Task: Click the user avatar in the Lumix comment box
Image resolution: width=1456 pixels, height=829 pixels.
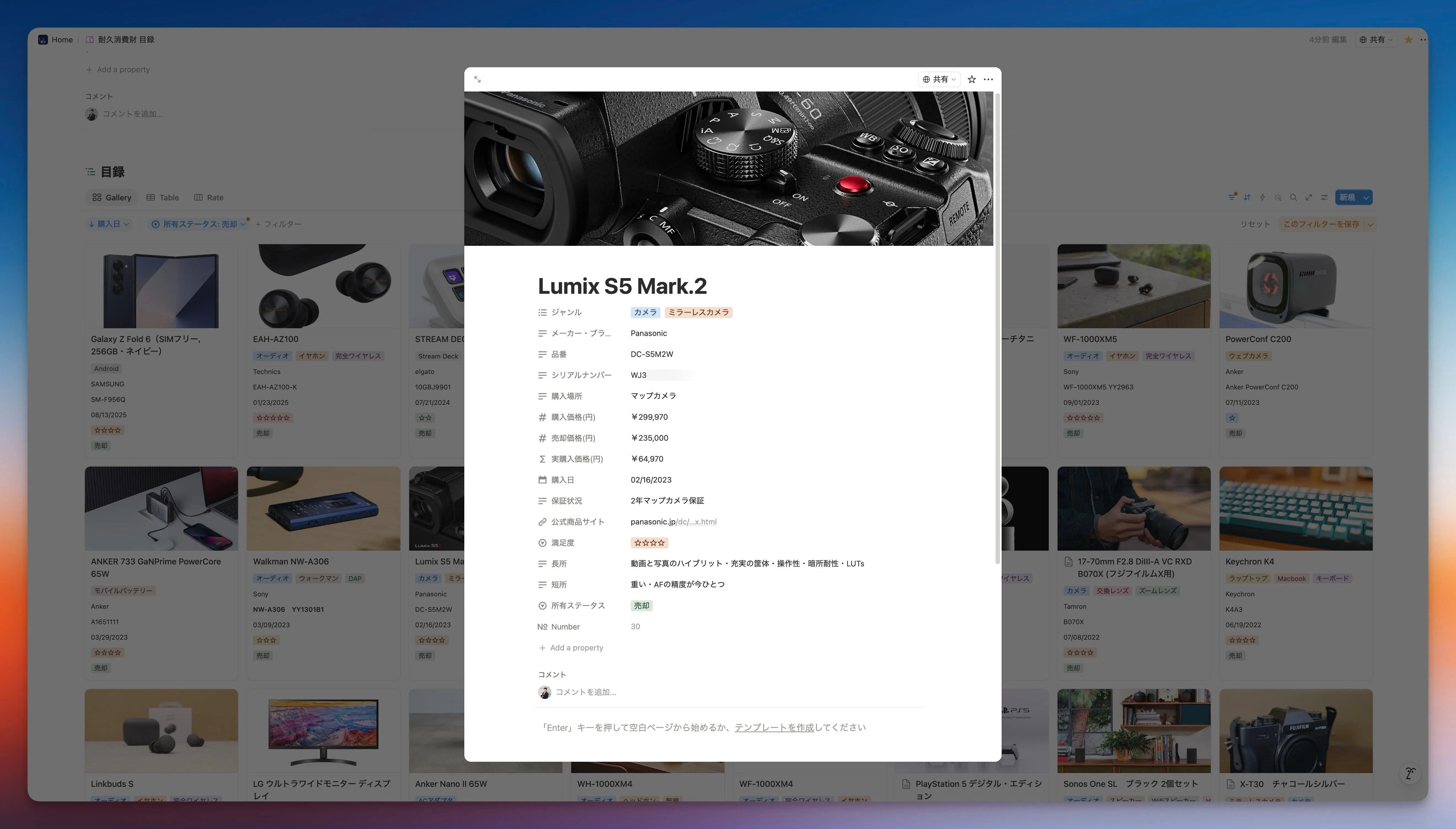Action: tap(544, 692)
